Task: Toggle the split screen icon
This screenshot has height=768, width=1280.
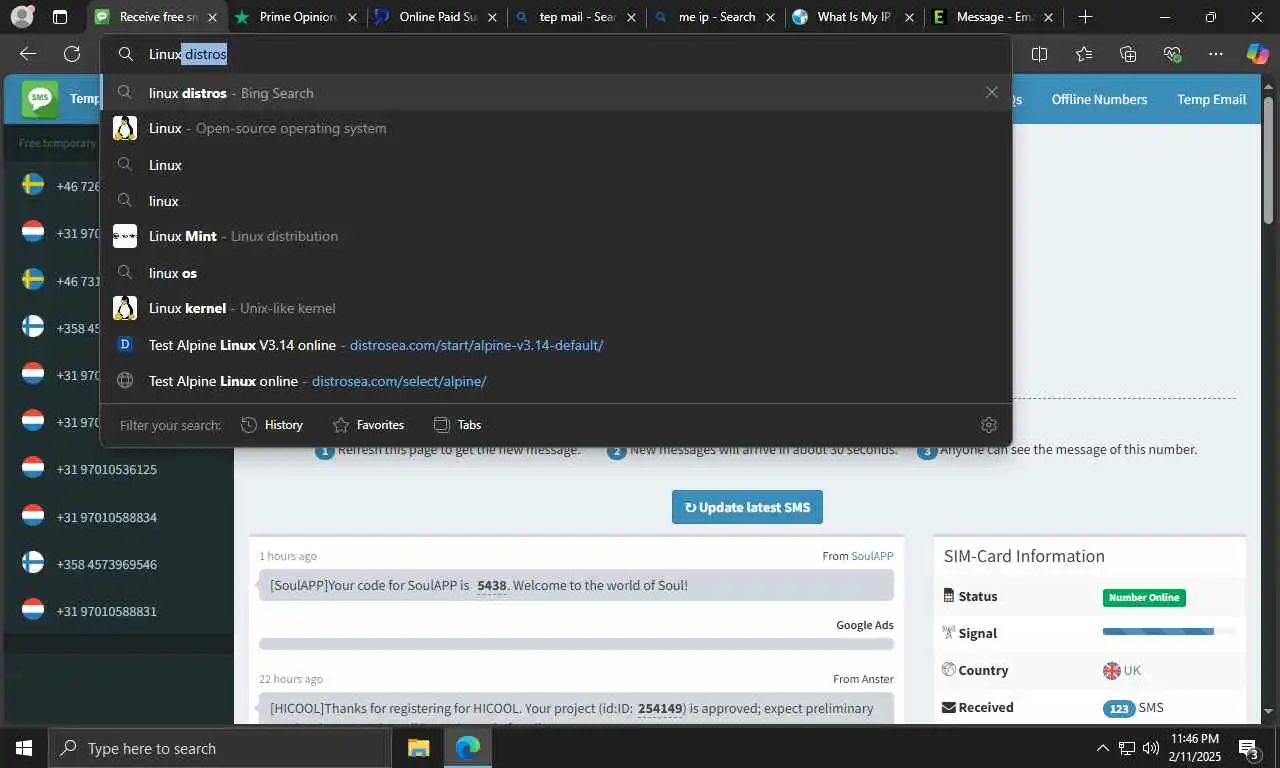Action: coord(1039,54)
